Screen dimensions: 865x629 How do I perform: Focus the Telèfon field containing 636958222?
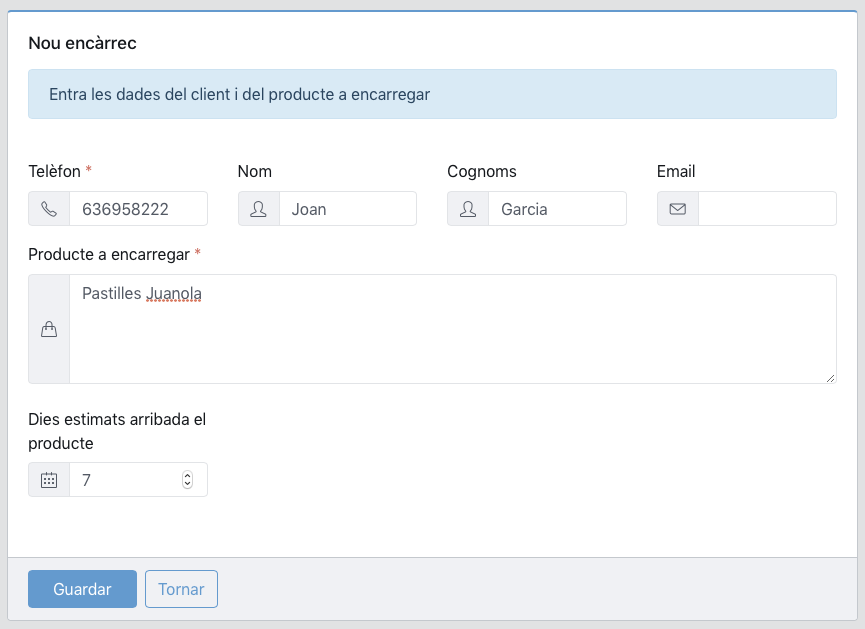(x=138, y=209)
